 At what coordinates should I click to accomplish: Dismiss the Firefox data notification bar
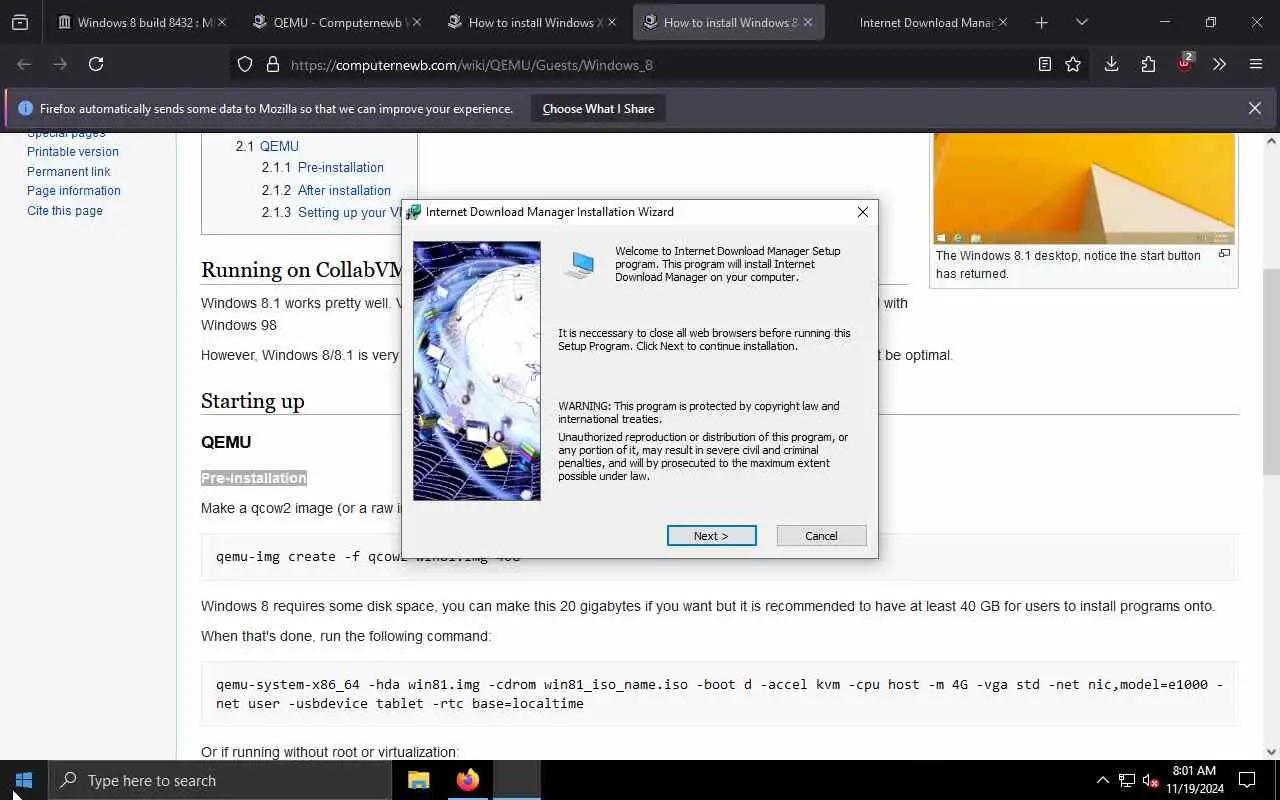coord(1254,108)
